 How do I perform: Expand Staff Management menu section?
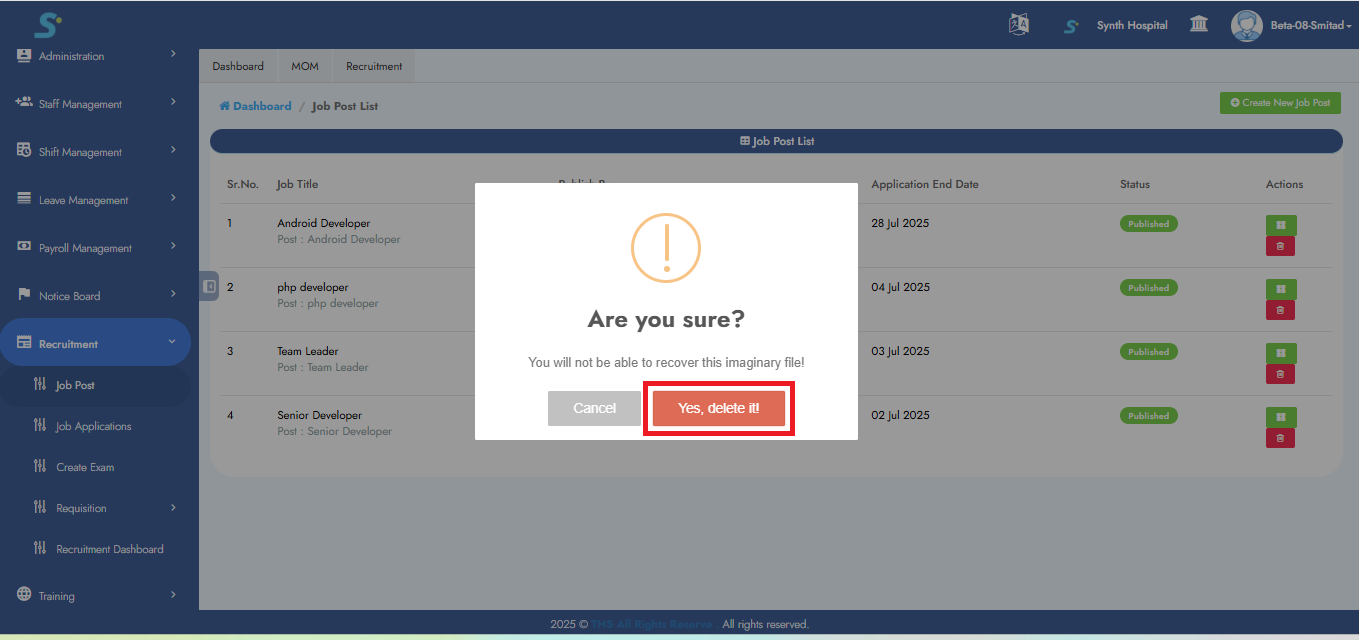tap(95, 104)
